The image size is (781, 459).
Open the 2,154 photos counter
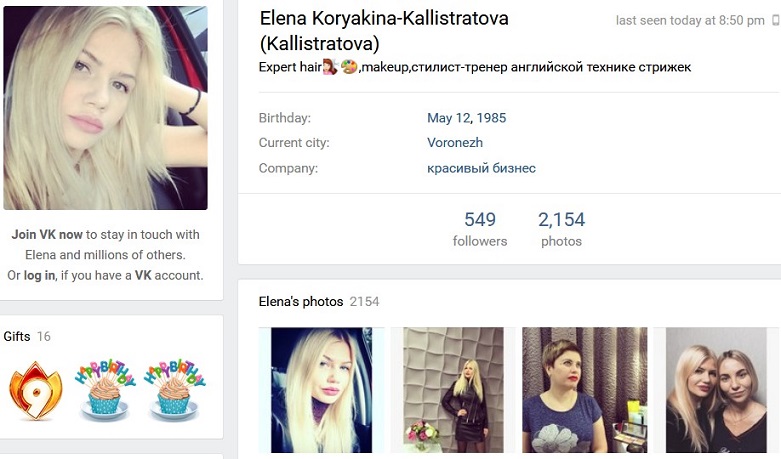point(561,229)
